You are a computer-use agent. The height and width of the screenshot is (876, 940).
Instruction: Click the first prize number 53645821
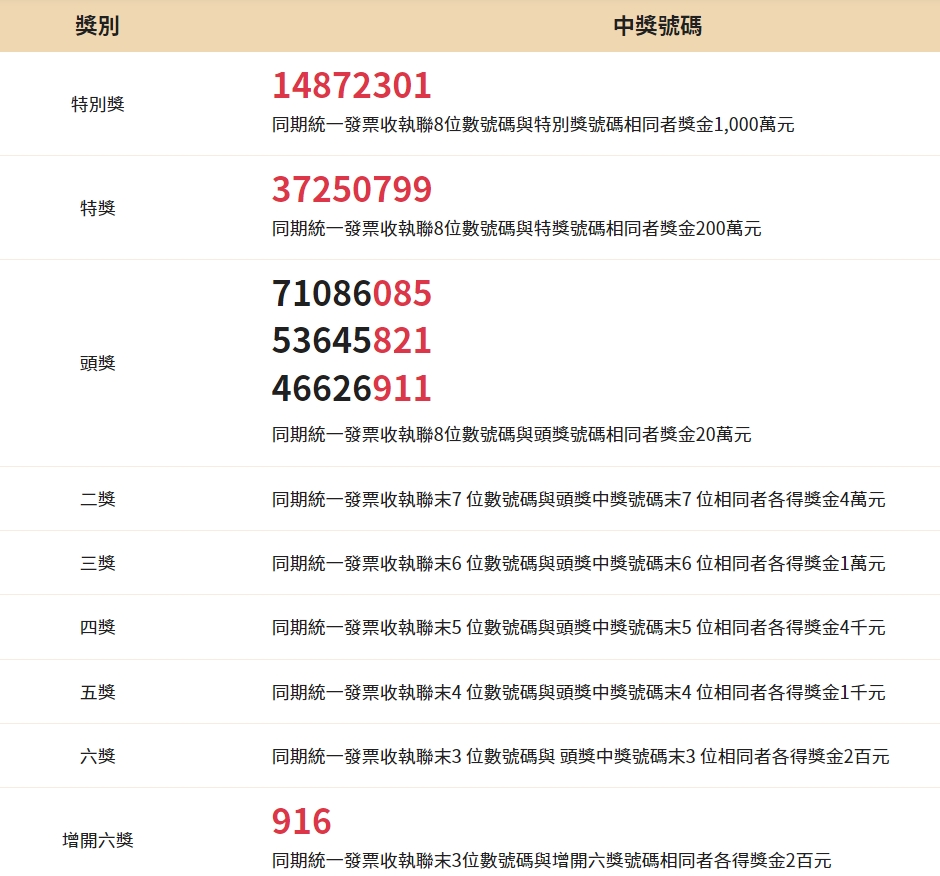(352, 341)
